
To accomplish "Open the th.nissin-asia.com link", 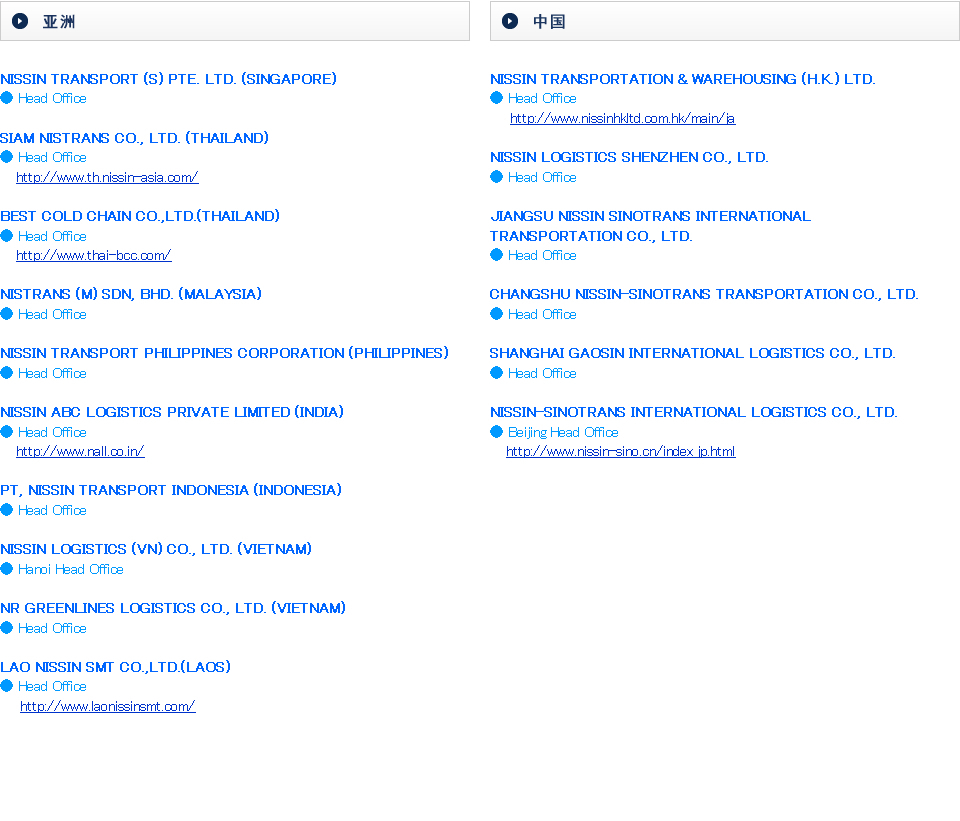I will tap(107, 178).
